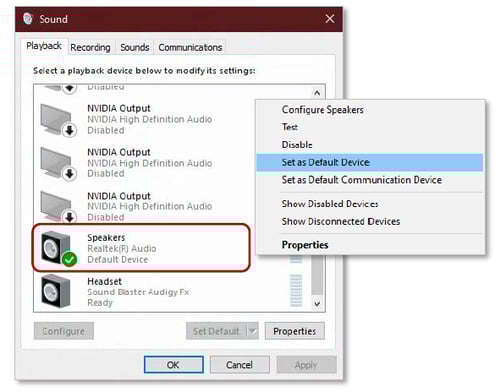Screen dimensions: 500x392
Task: Choose Configure Speakers from context menu
Action: point(370,110)
